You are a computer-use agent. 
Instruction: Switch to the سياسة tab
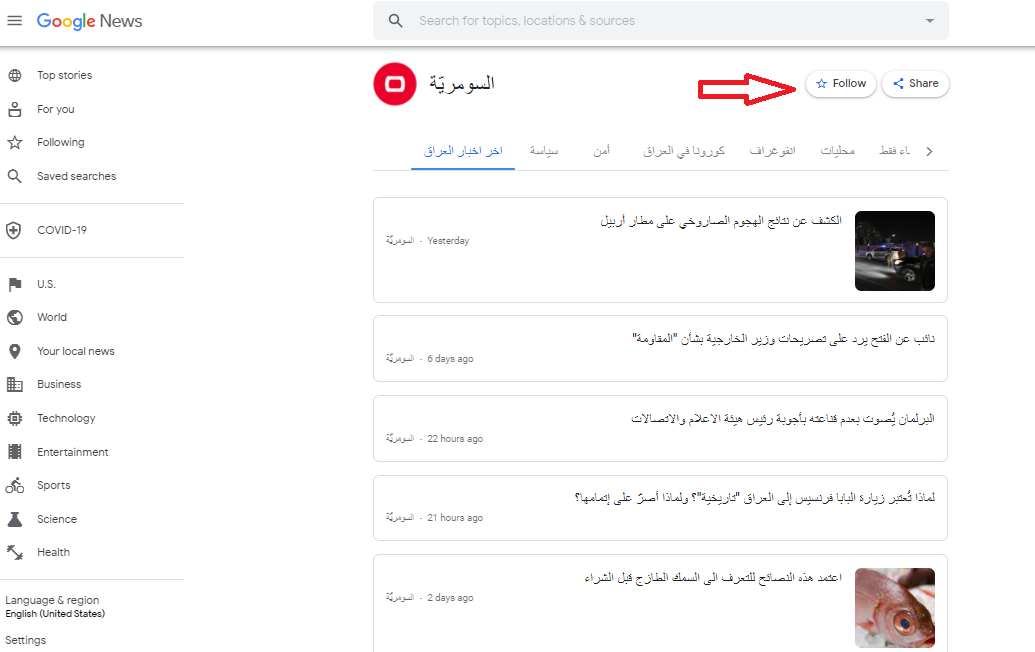[544, 151]
